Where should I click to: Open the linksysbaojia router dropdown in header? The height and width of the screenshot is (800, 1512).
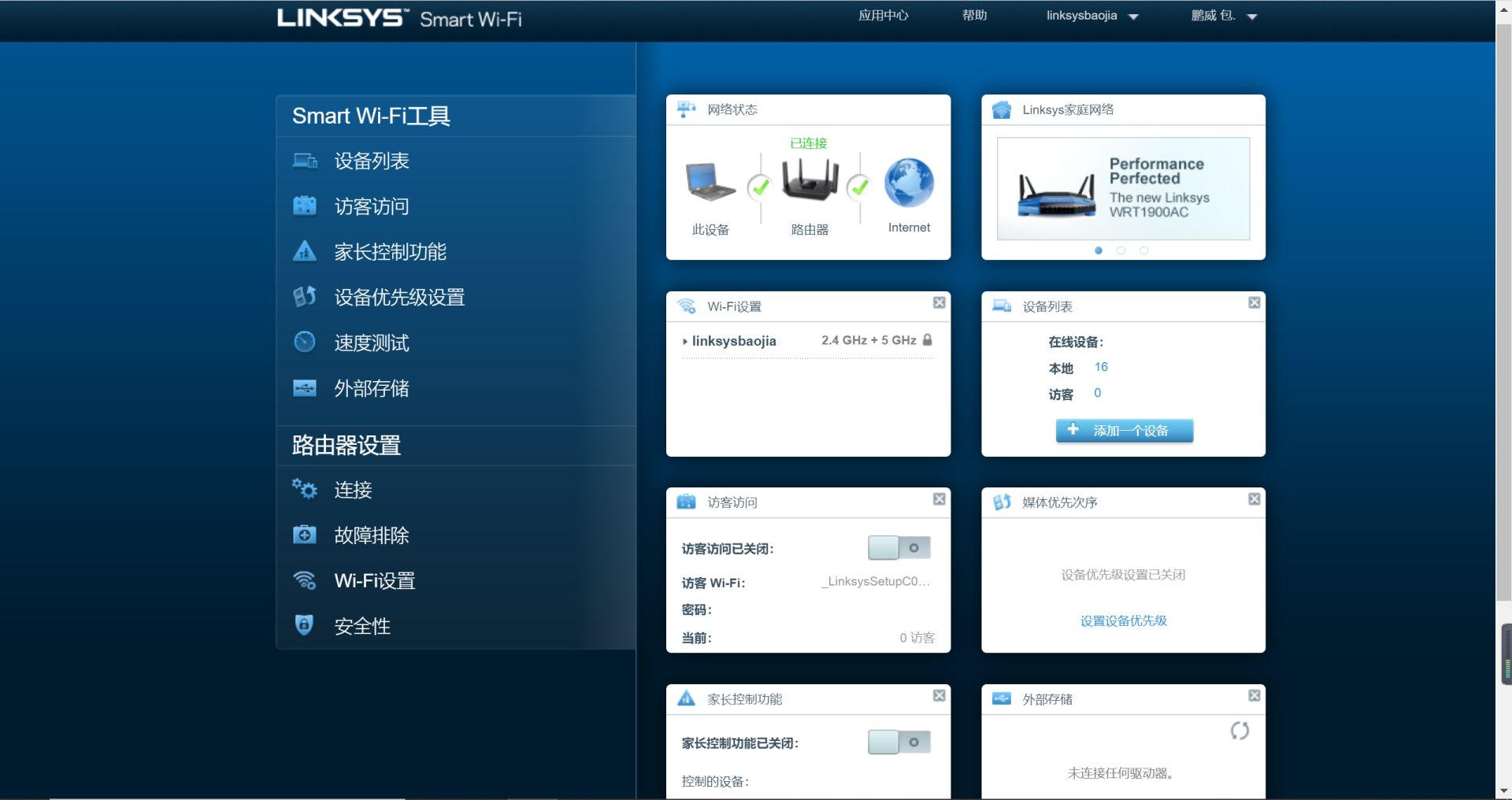click(x=1092, y=16)
